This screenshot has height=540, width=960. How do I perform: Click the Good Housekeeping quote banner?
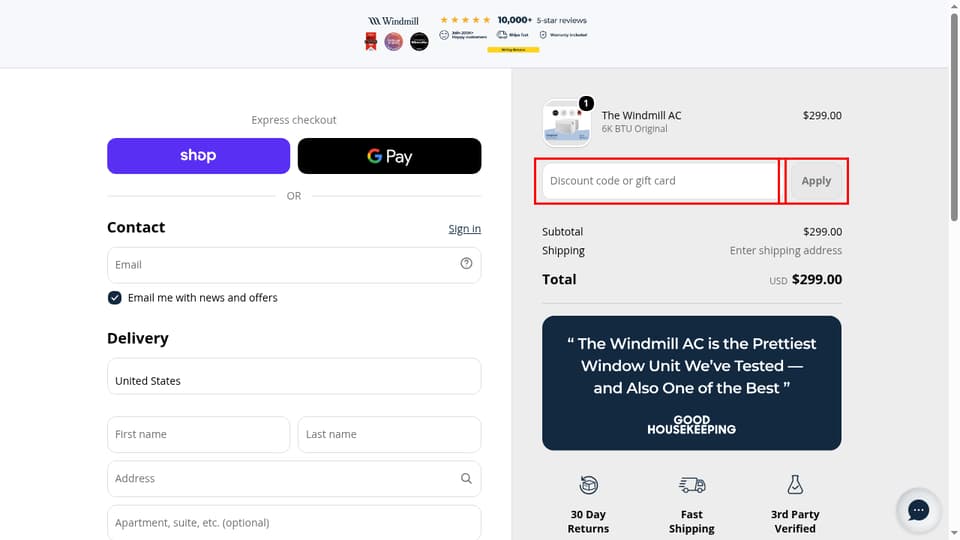(692, 383)
